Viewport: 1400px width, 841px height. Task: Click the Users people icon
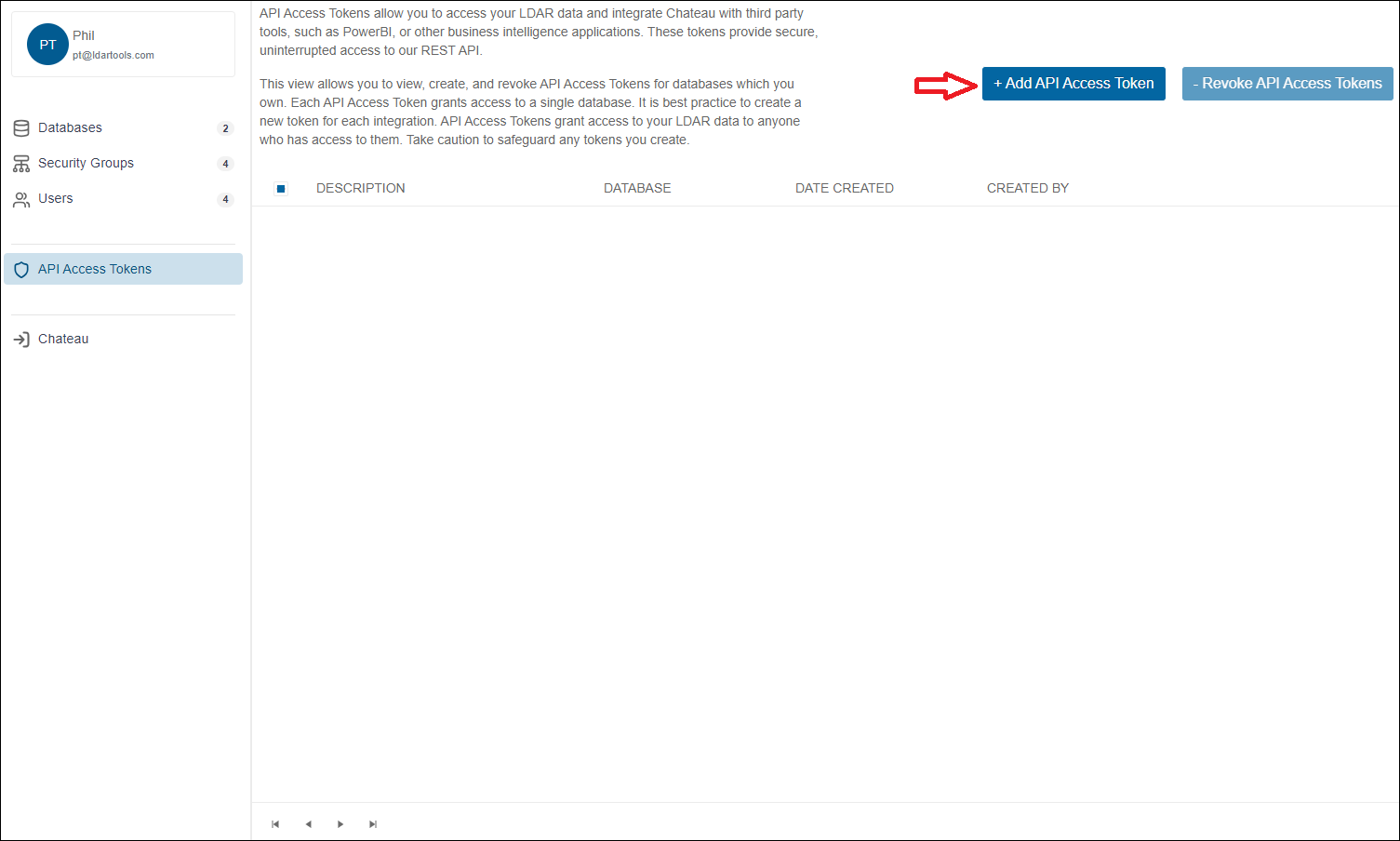click(21, 199)
